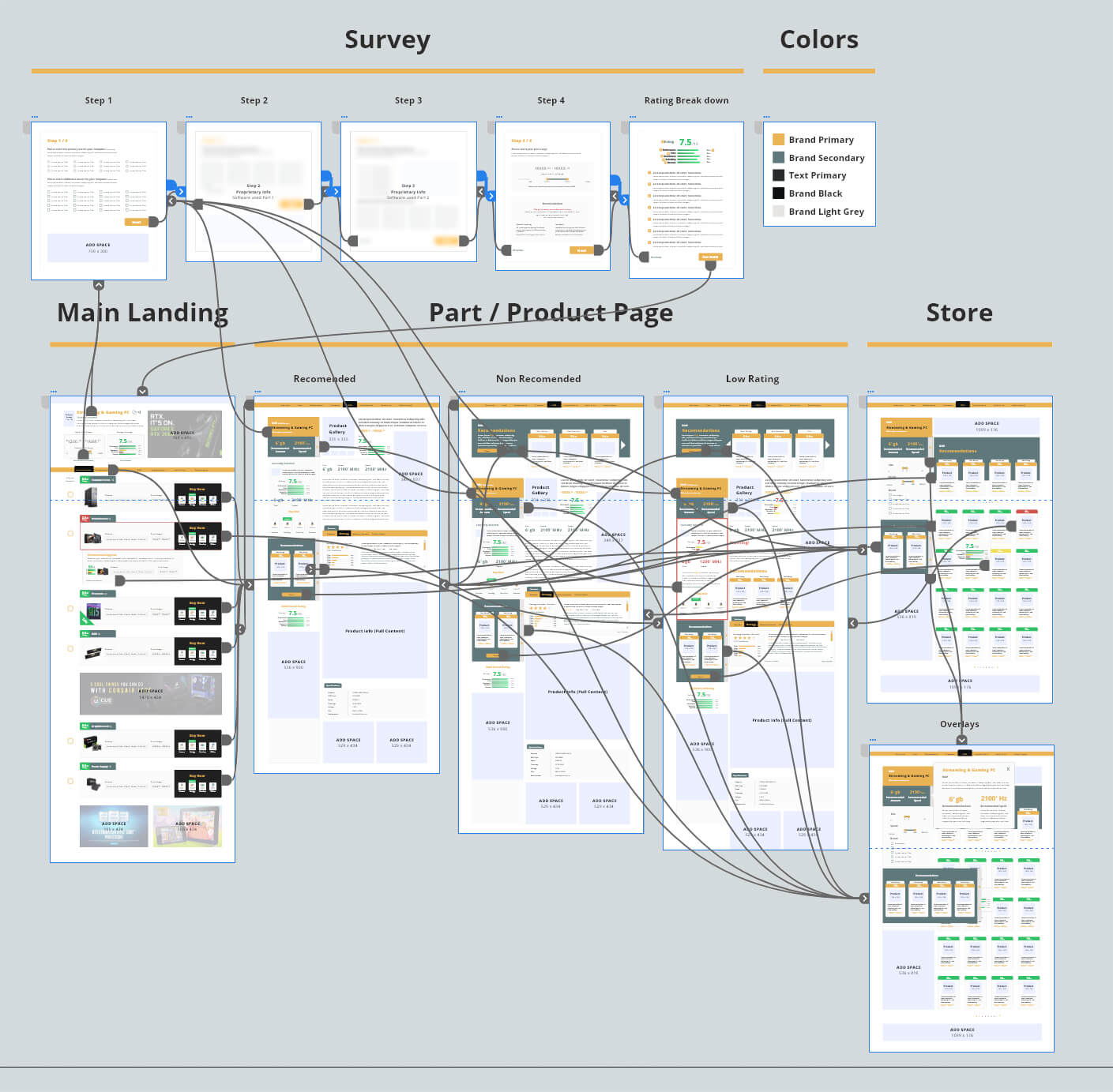Click the orange Next button on Step 1

click(137, 222)
